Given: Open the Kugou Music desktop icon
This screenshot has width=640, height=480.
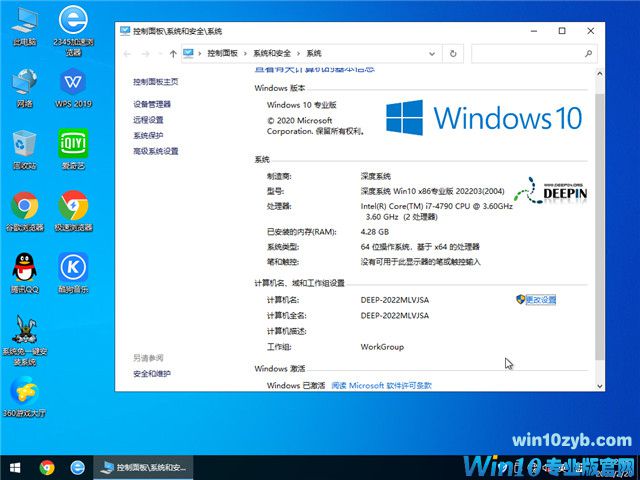Looking at the screenshot, I should click(x=72, y=267).
